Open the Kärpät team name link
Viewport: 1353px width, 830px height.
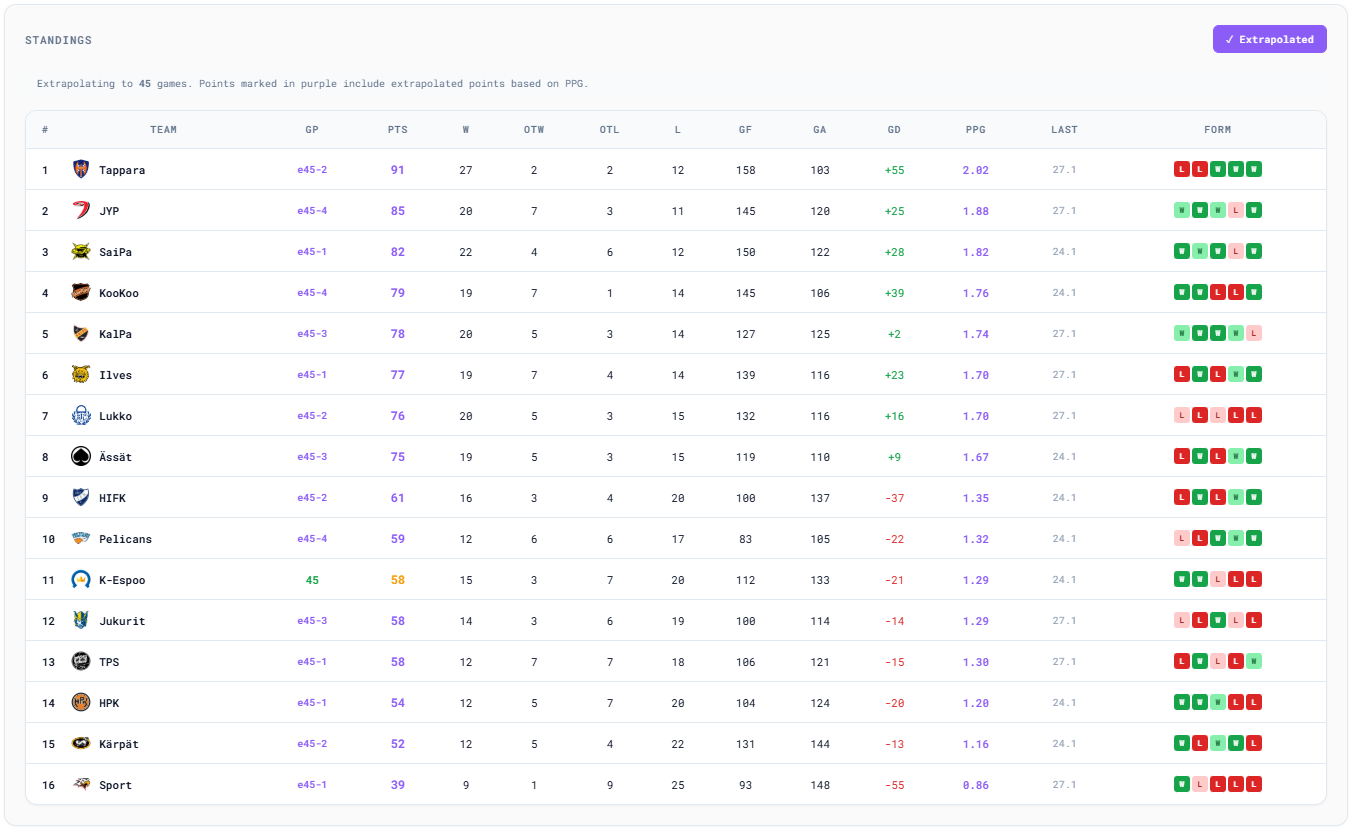click(x=119, y=744)
